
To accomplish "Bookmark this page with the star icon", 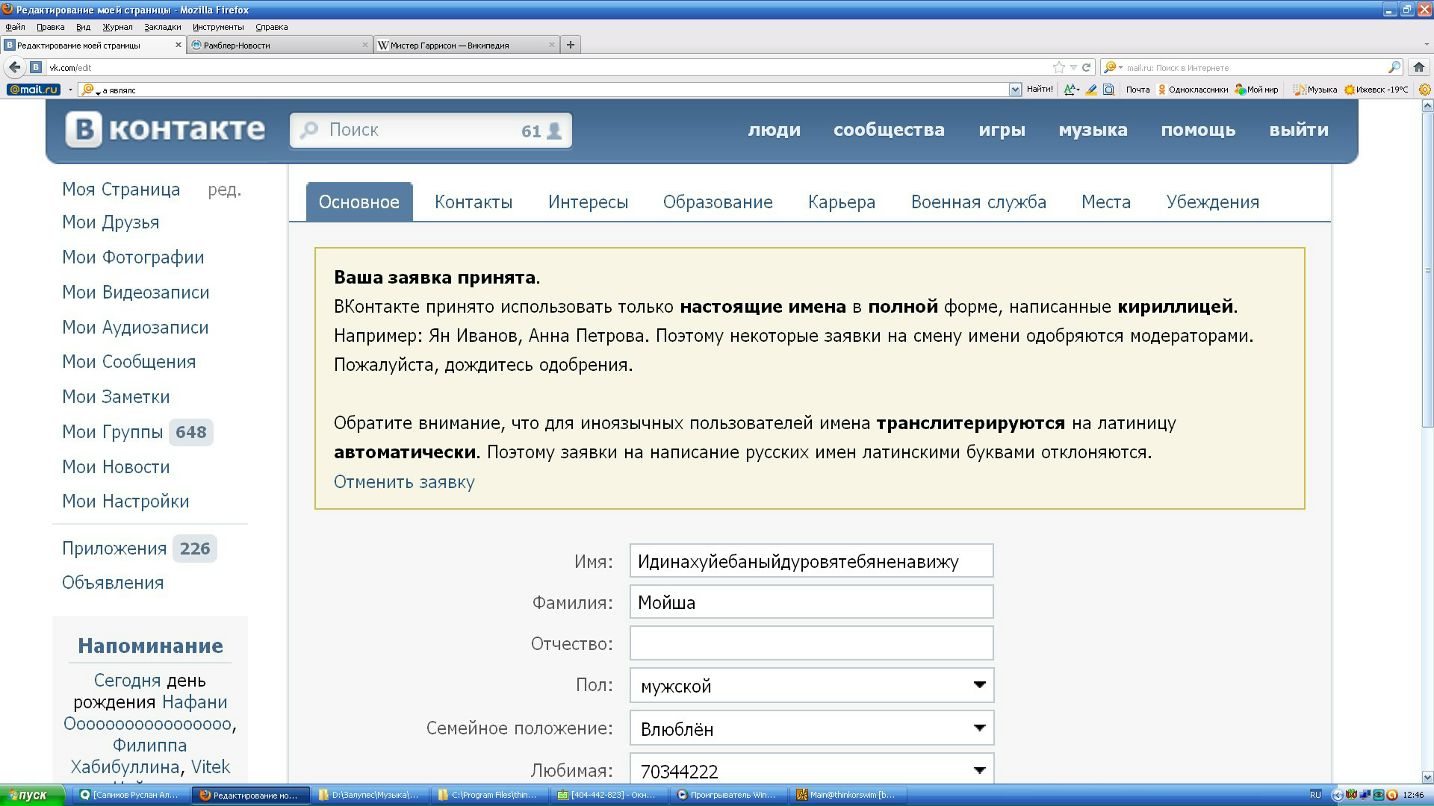I will 1059,67.
